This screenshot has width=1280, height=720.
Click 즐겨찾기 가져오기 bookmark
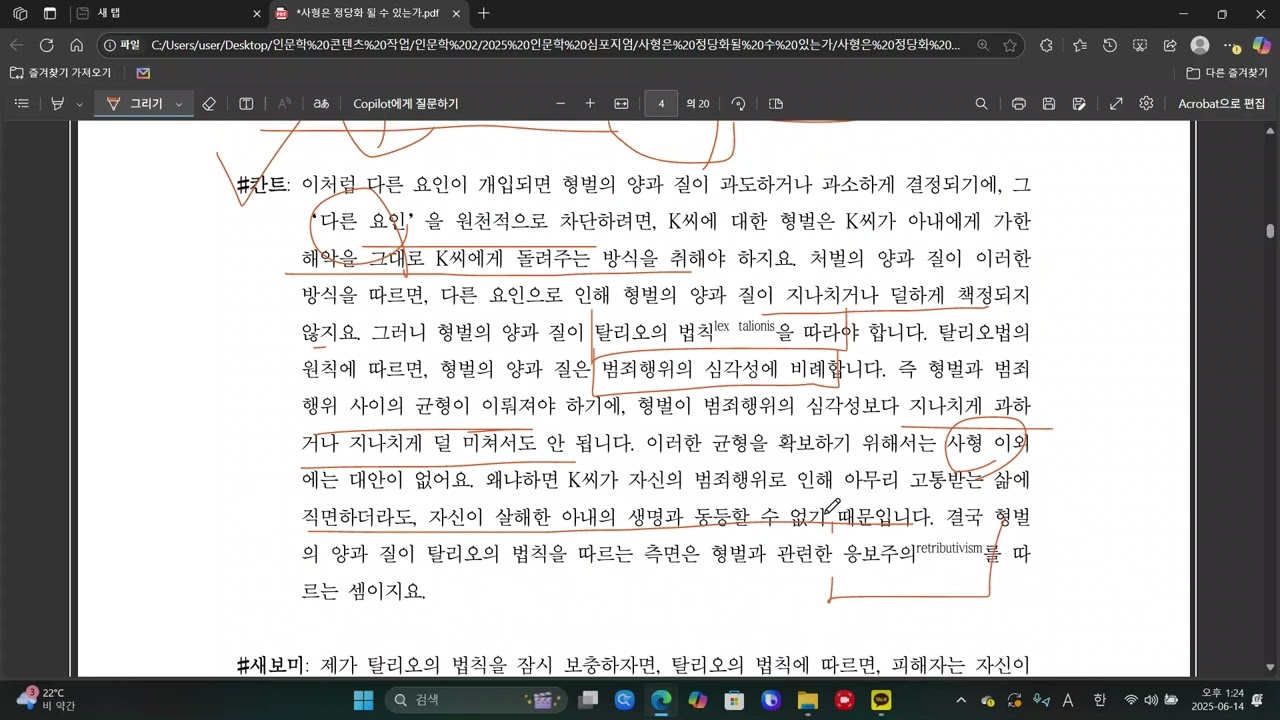tap(60, 73)
